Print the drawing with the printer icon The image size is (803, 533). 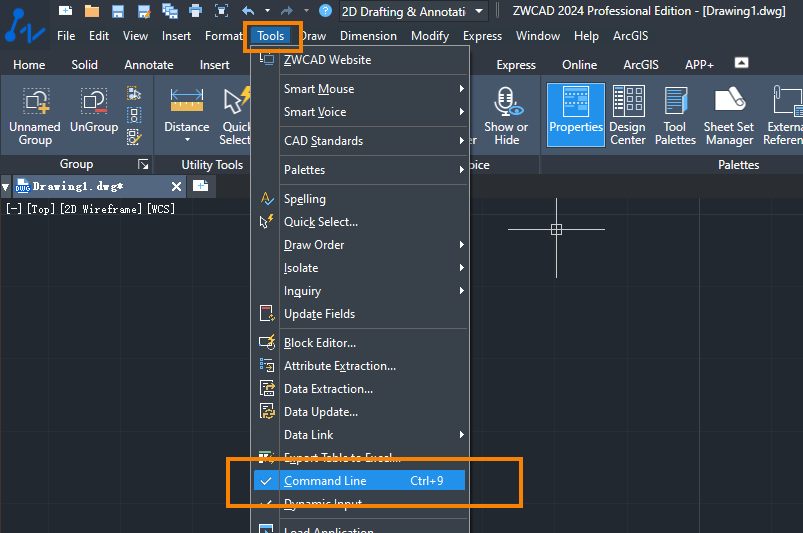195,11
